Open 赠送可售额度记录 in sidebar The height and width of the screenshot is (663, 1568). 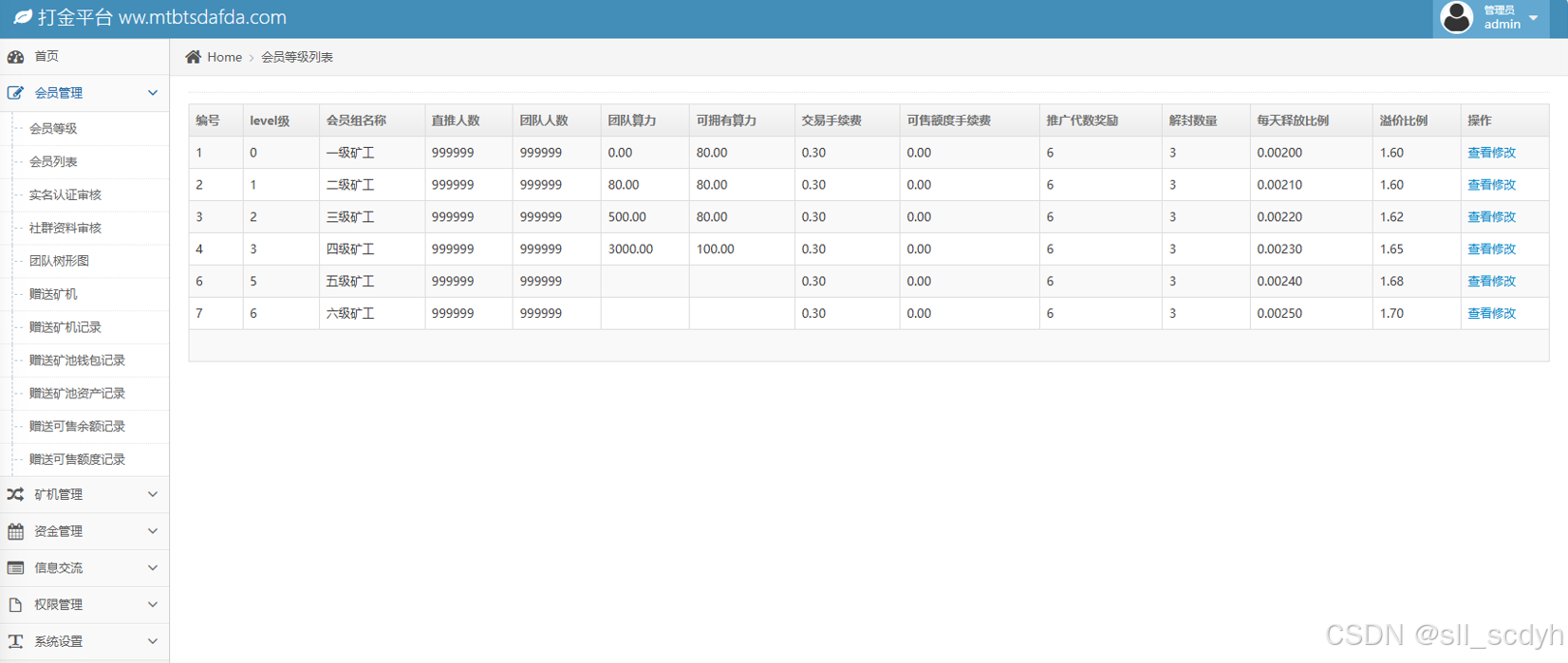[x=77, y=459]
